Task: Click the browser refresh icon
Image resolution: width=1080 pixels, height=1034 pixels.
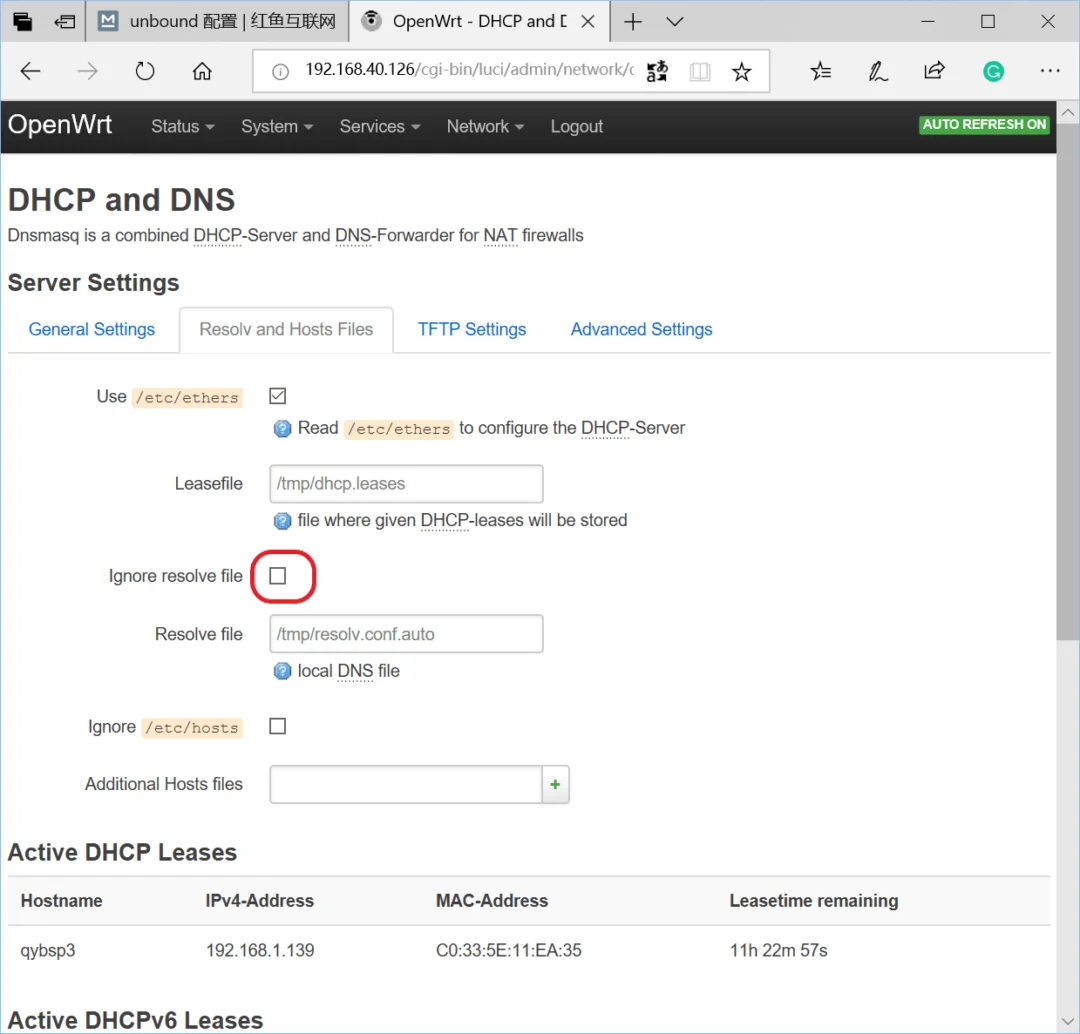Action: [145, 71]
